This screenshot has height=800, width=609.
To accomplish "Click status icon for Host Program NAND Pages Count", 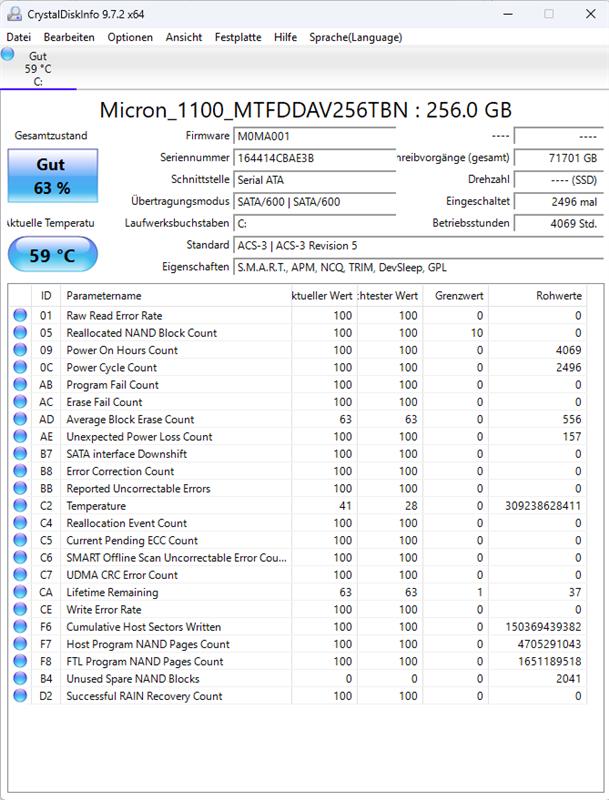I will pyautogui.click(x=20, y=644).
